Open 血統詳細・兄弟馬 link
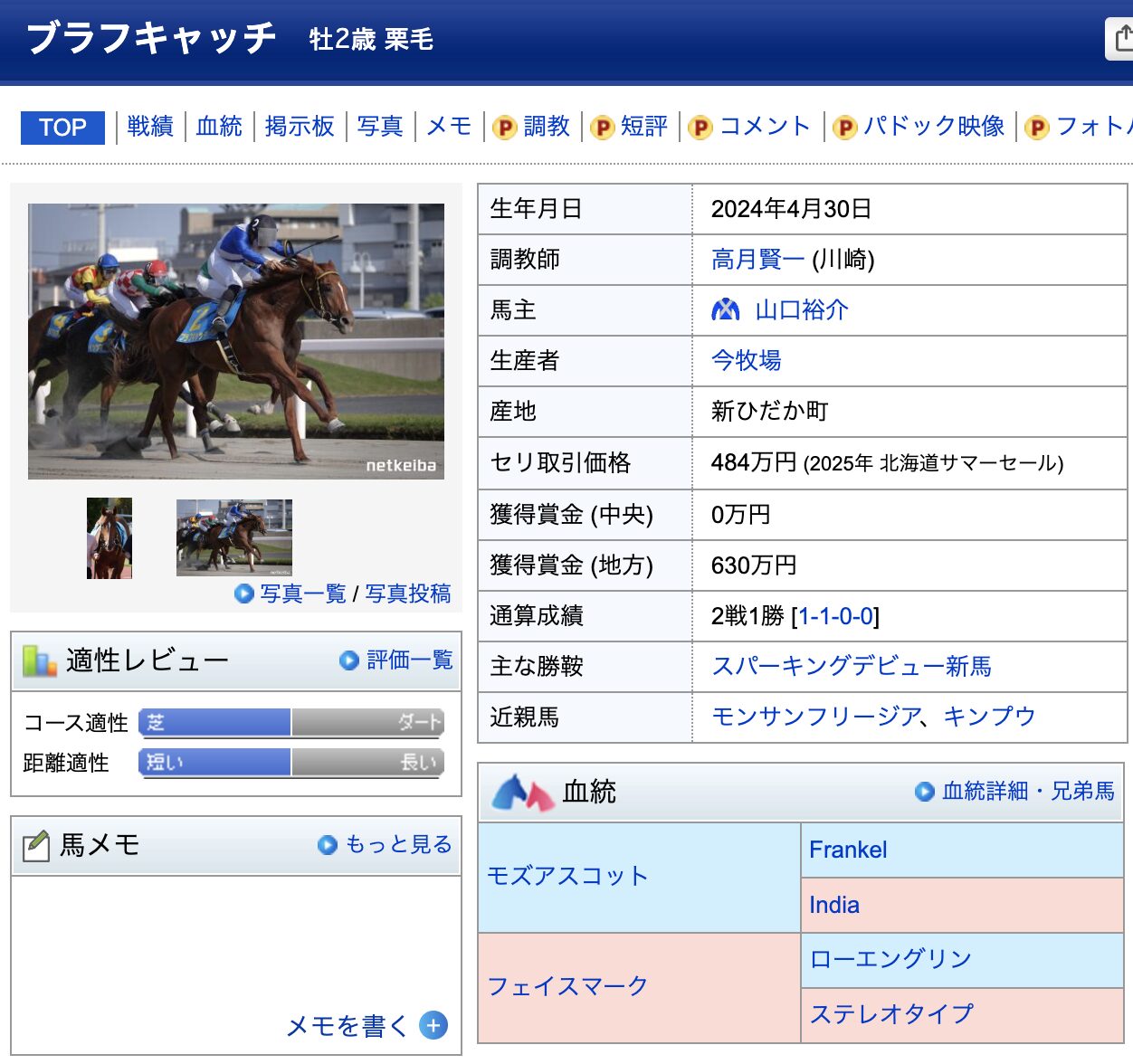 tap(1028, 791)
